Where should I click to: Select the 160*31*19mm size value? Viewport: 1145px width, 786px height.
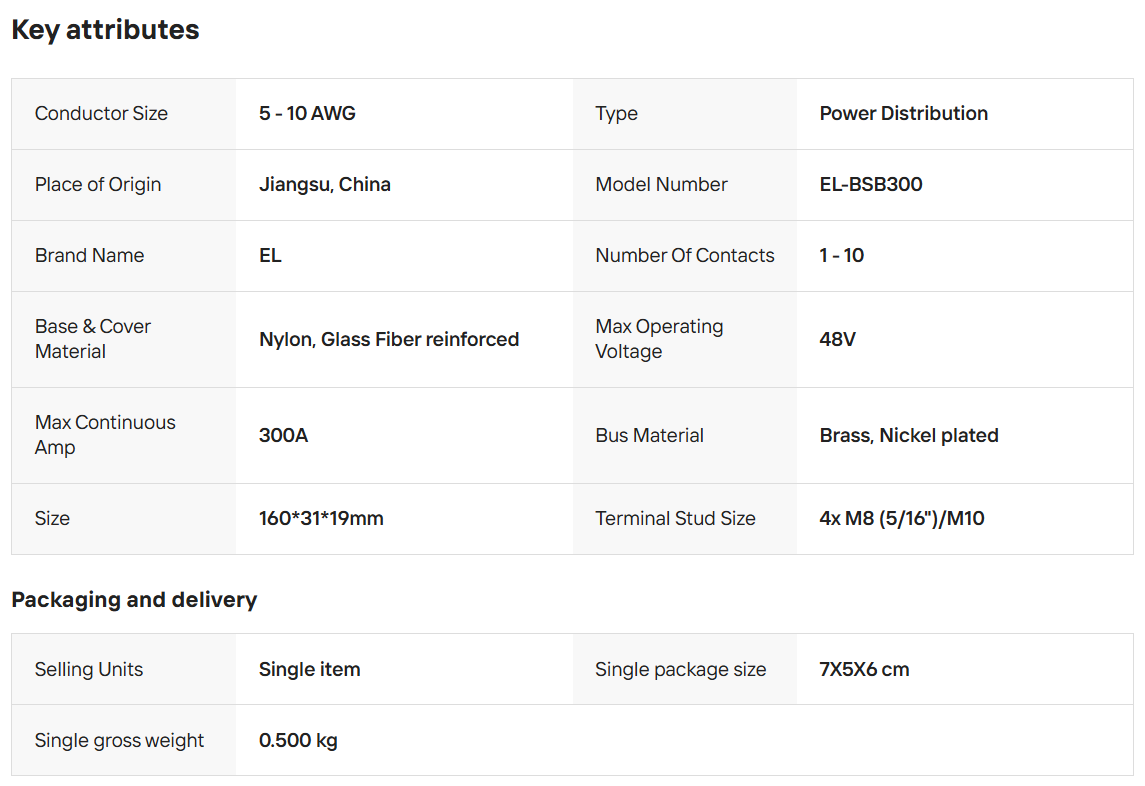321,519
